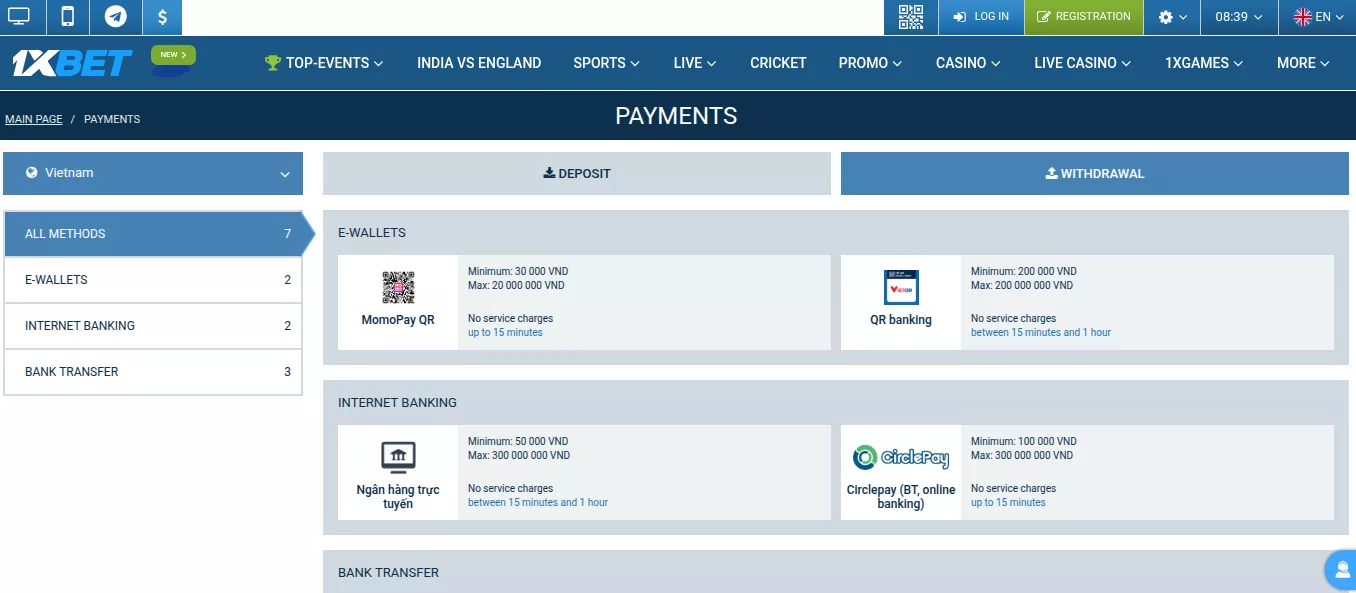Open the desktop app icon
Screen dimensions: 1356x593
click(x=19, y=17)
